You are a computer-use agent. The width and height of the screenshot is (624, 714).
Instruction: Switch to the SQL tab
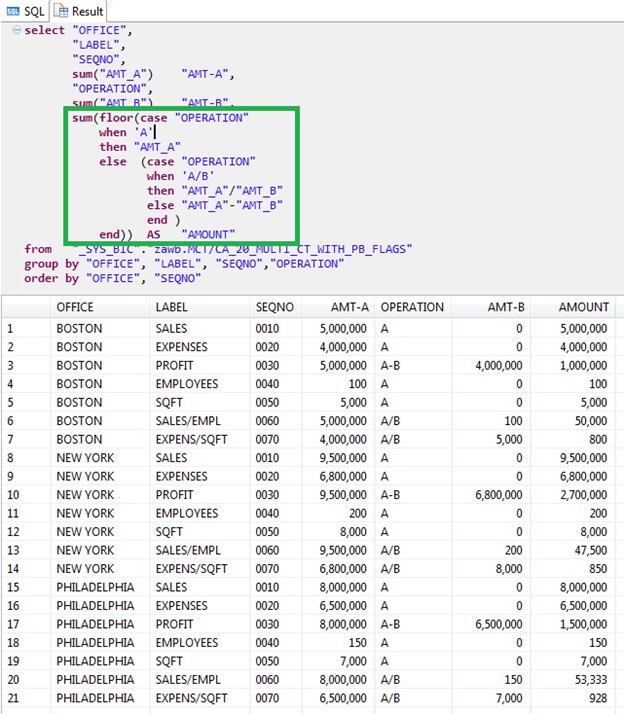point(26,11)
